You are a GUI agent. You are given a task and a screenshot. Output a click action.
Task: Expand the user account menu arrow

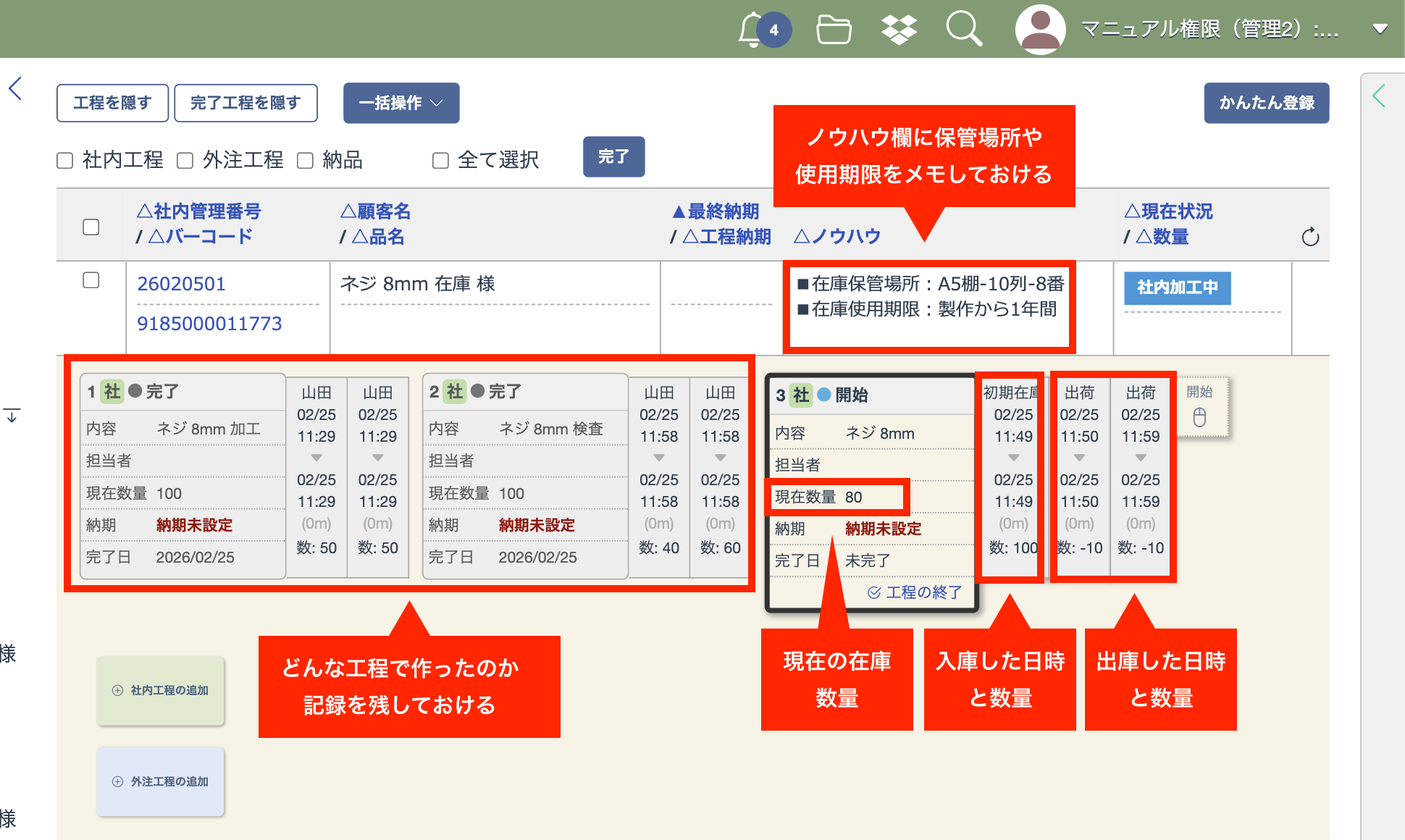(x=1380, y=30)
